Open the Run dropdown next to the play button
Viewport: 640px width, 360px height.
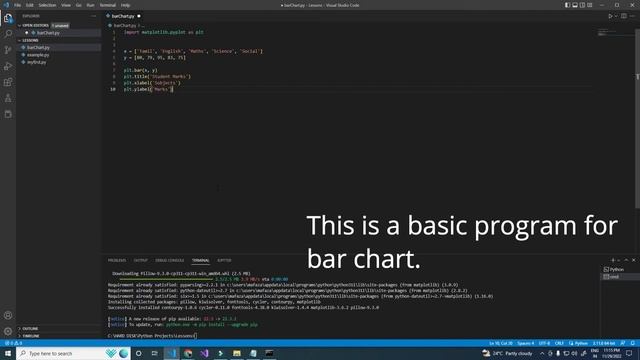coord(616,16)
